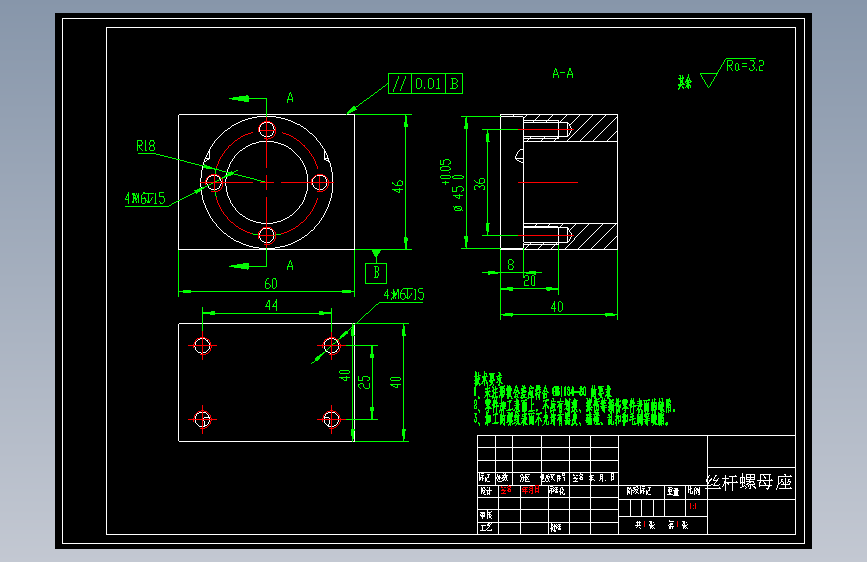Select the 36 dimension in section view

480,184
